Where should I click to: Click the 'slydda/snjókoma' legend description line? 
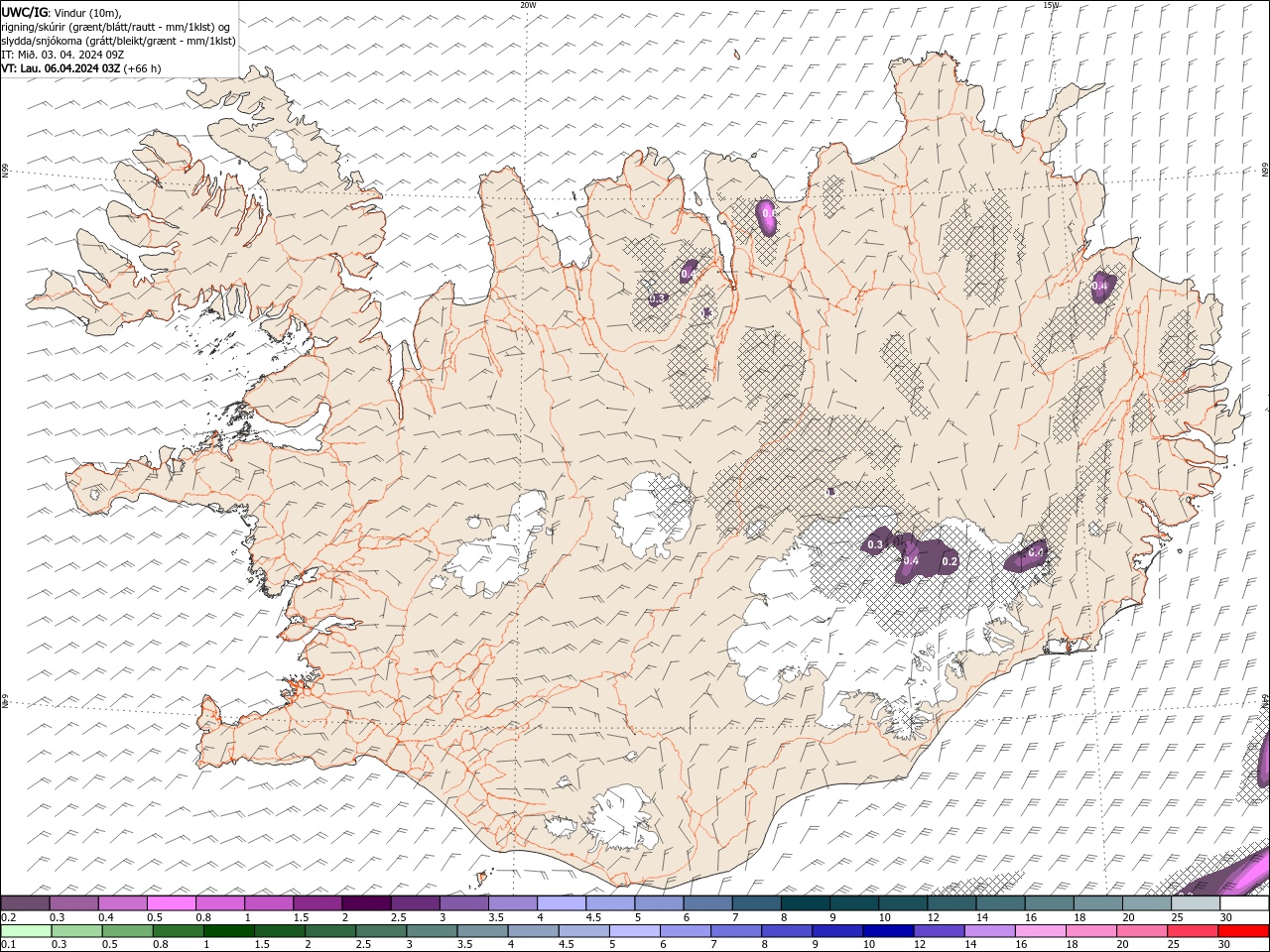coord(118,41)
